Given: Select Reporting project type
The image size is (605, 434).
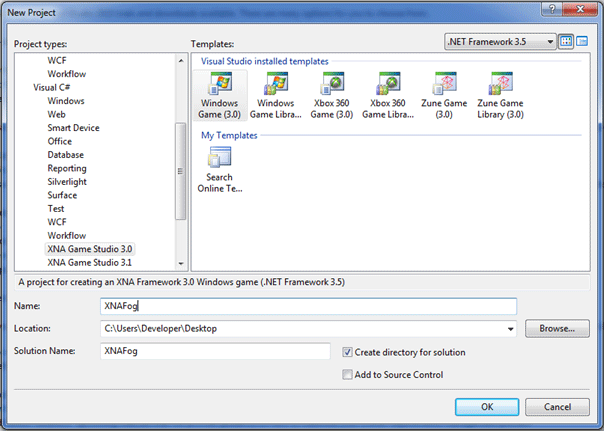Looking at the screenshot, I should [x=67, y=168].
